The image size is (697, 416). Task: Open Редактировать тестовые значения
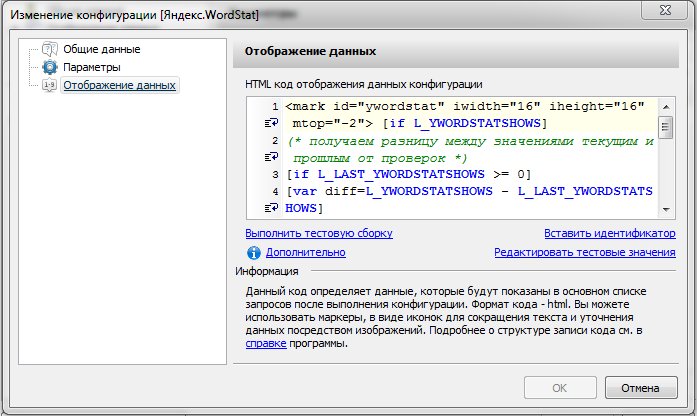[584, 253]
